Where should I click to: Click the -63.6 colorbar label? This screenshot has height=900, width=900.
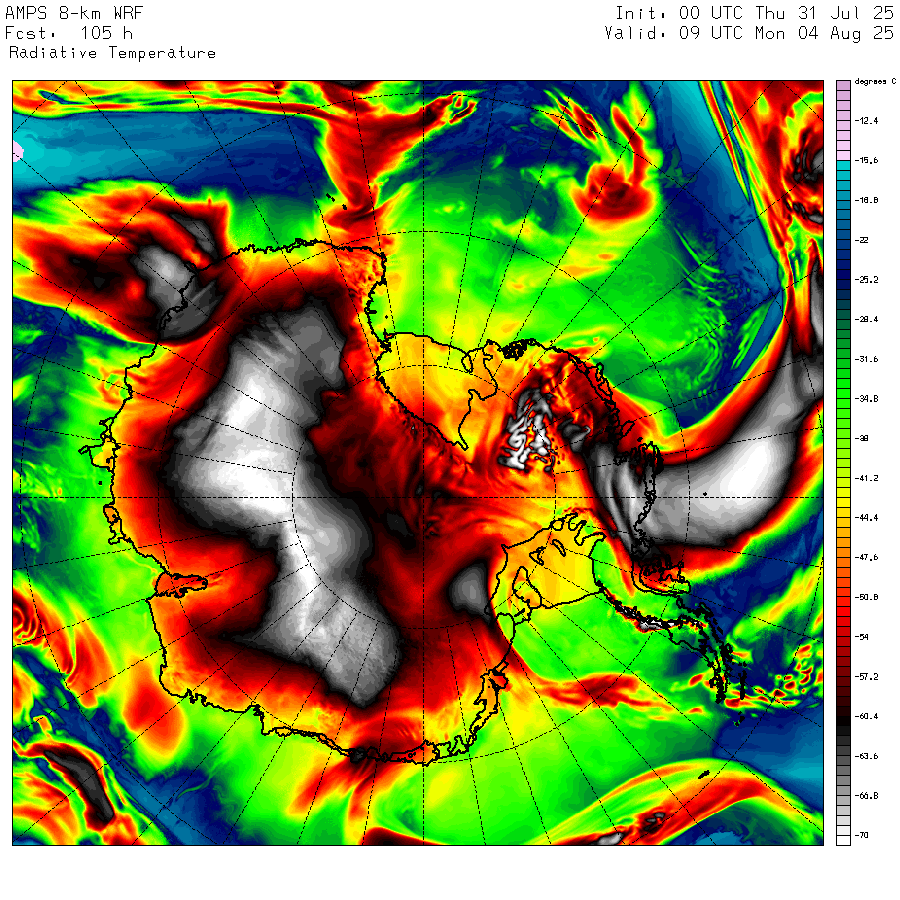pyautogui.click(x=866, y=756)
